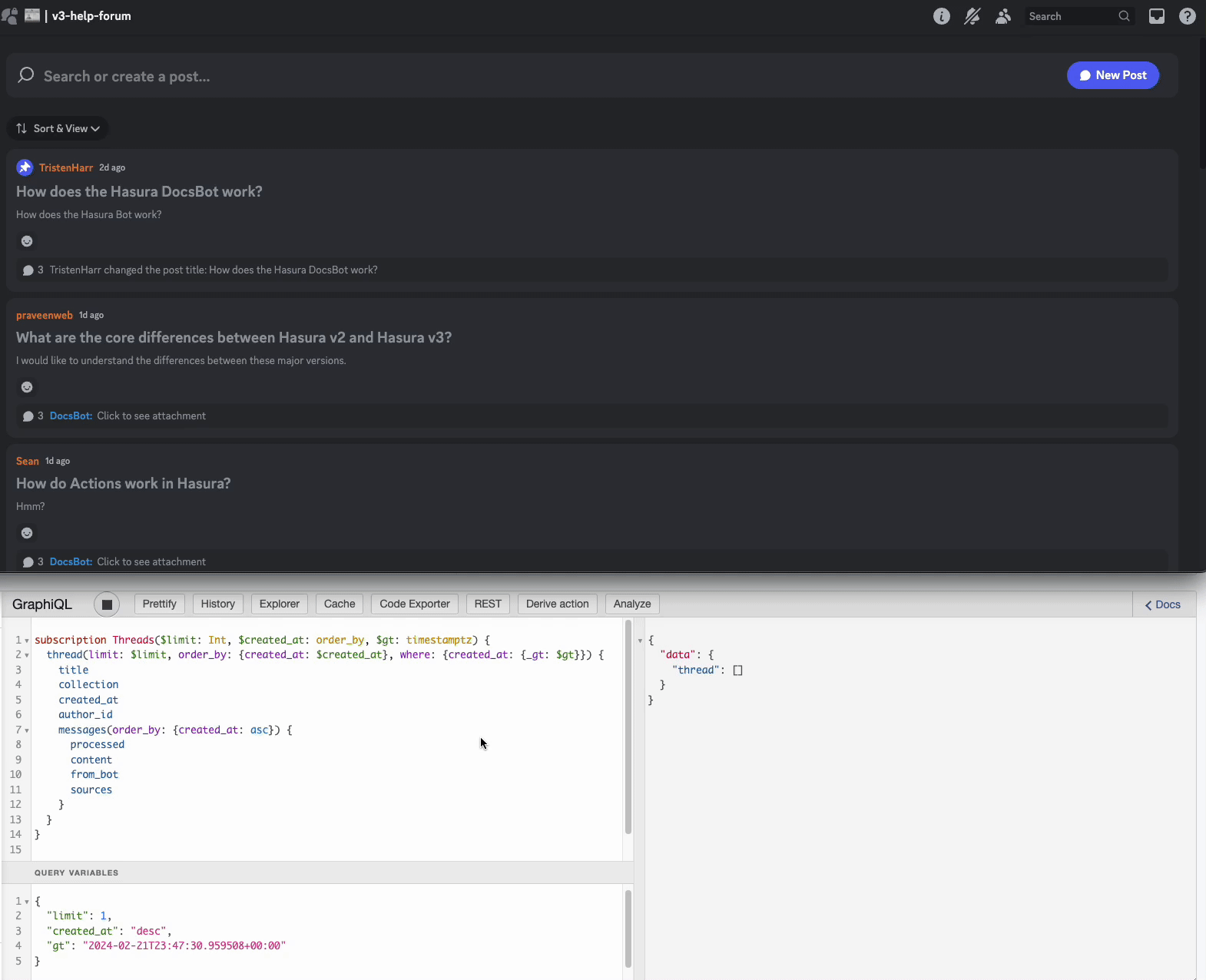Click username Sean
Screen dimensions: 1206x980
(x=28, y=461)
